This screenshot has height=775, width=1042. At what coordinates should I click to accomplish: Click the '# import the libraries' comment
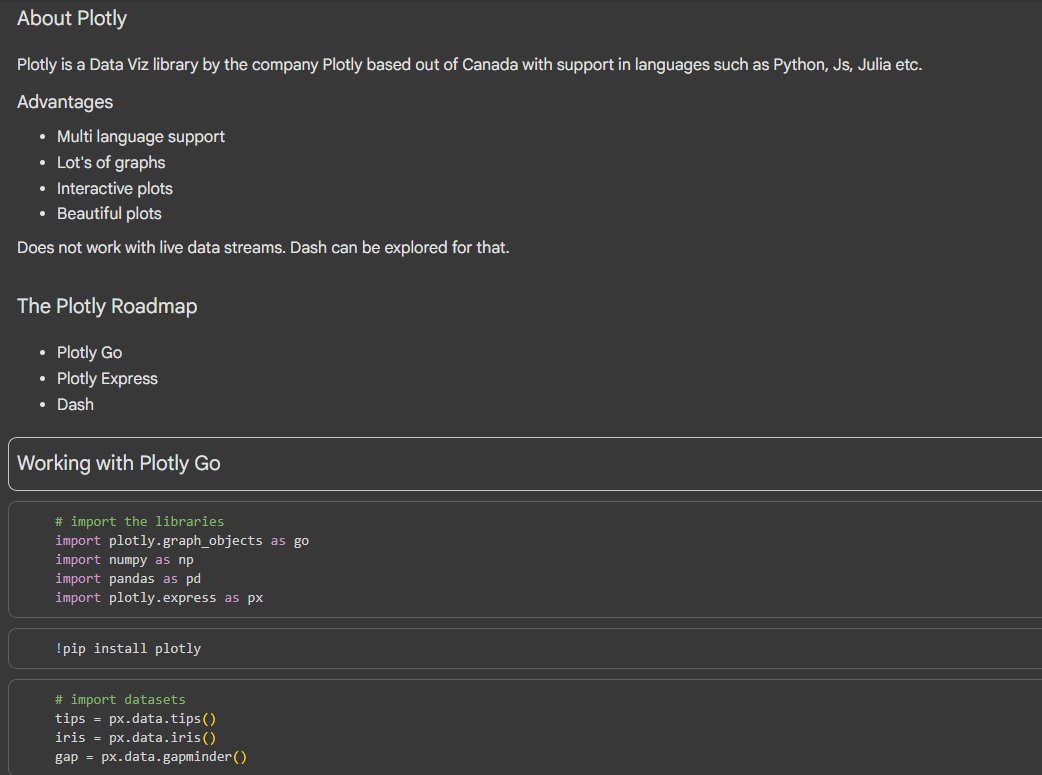pyautogui.click(x=140, y=522)
